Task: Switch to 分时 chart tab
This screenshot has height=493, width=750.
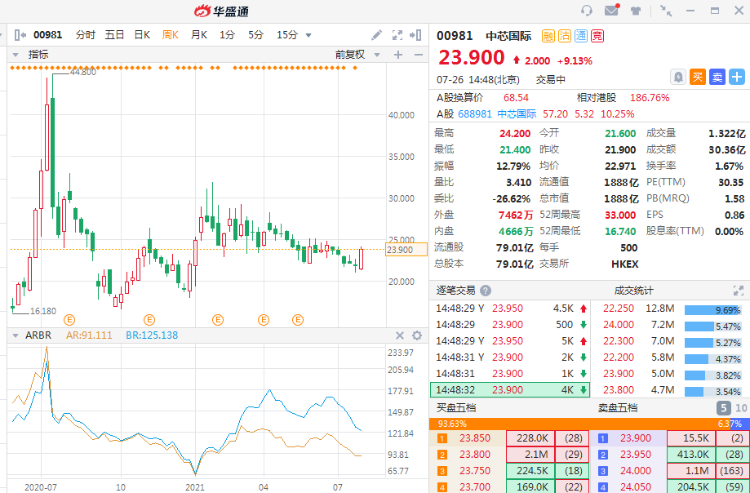Action: click(x=86, y=34)
